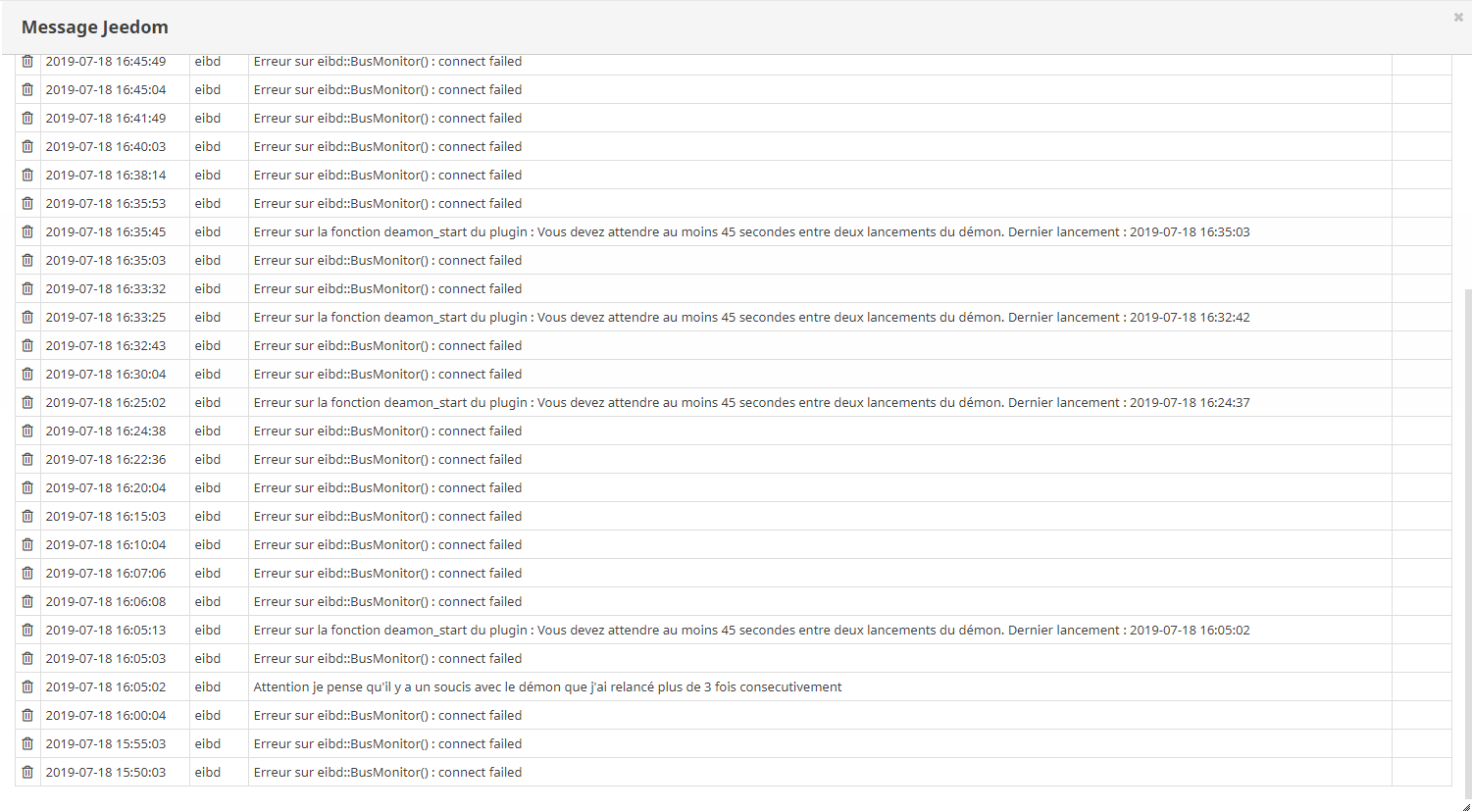Delete message dated 2019-07-18 16:24:38
1472x812 pixels.
[27, 431]
